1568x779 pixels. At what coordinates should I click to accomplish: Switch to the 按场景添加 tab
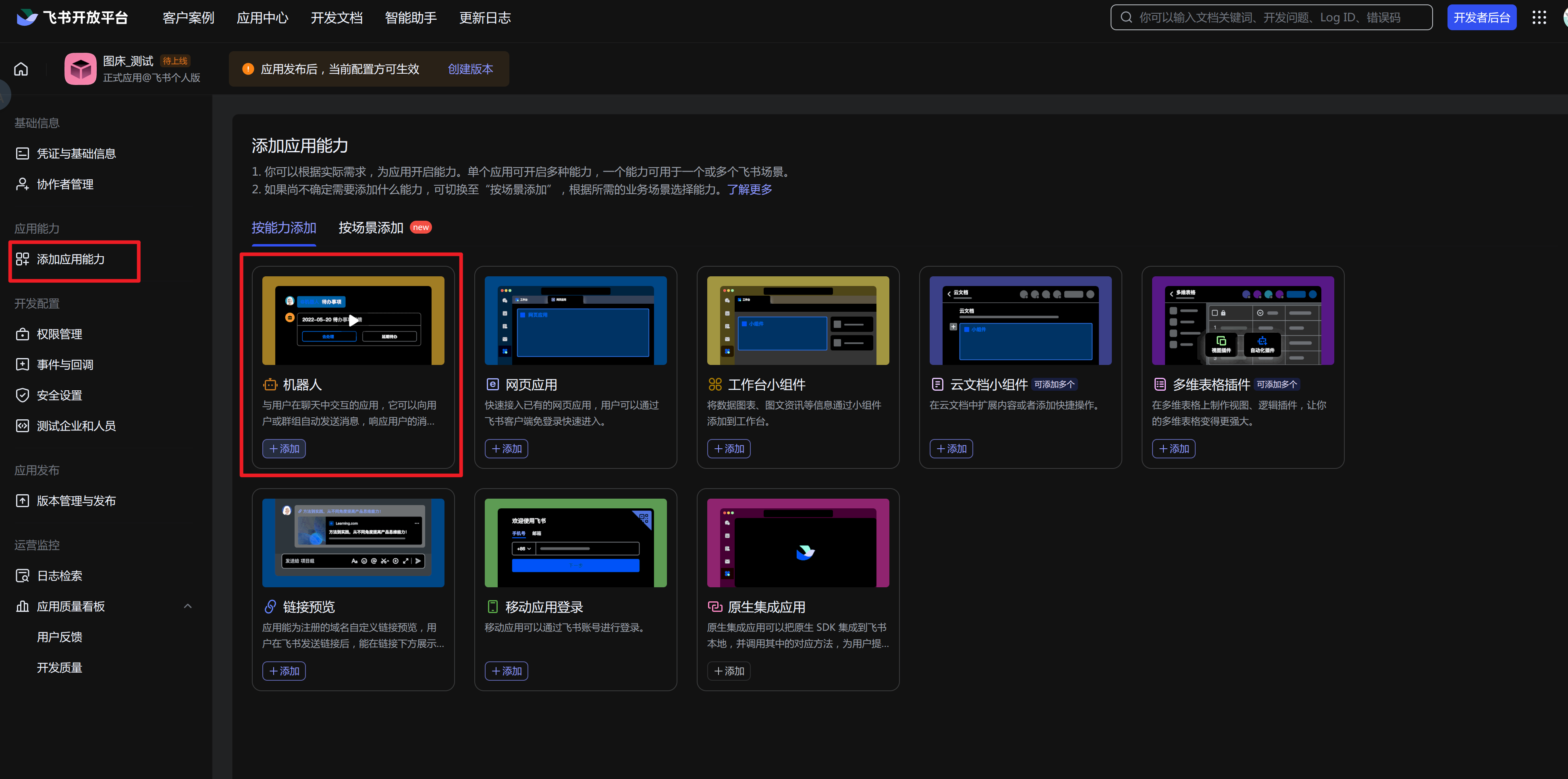coord(371,228)
